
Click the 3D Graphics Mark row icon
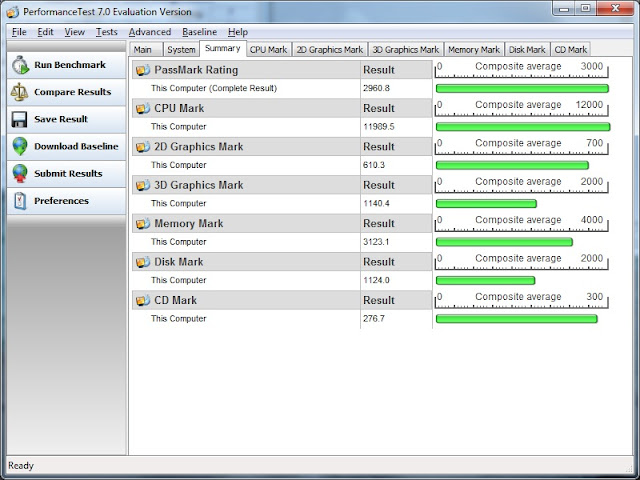click(x=143, y=185)
